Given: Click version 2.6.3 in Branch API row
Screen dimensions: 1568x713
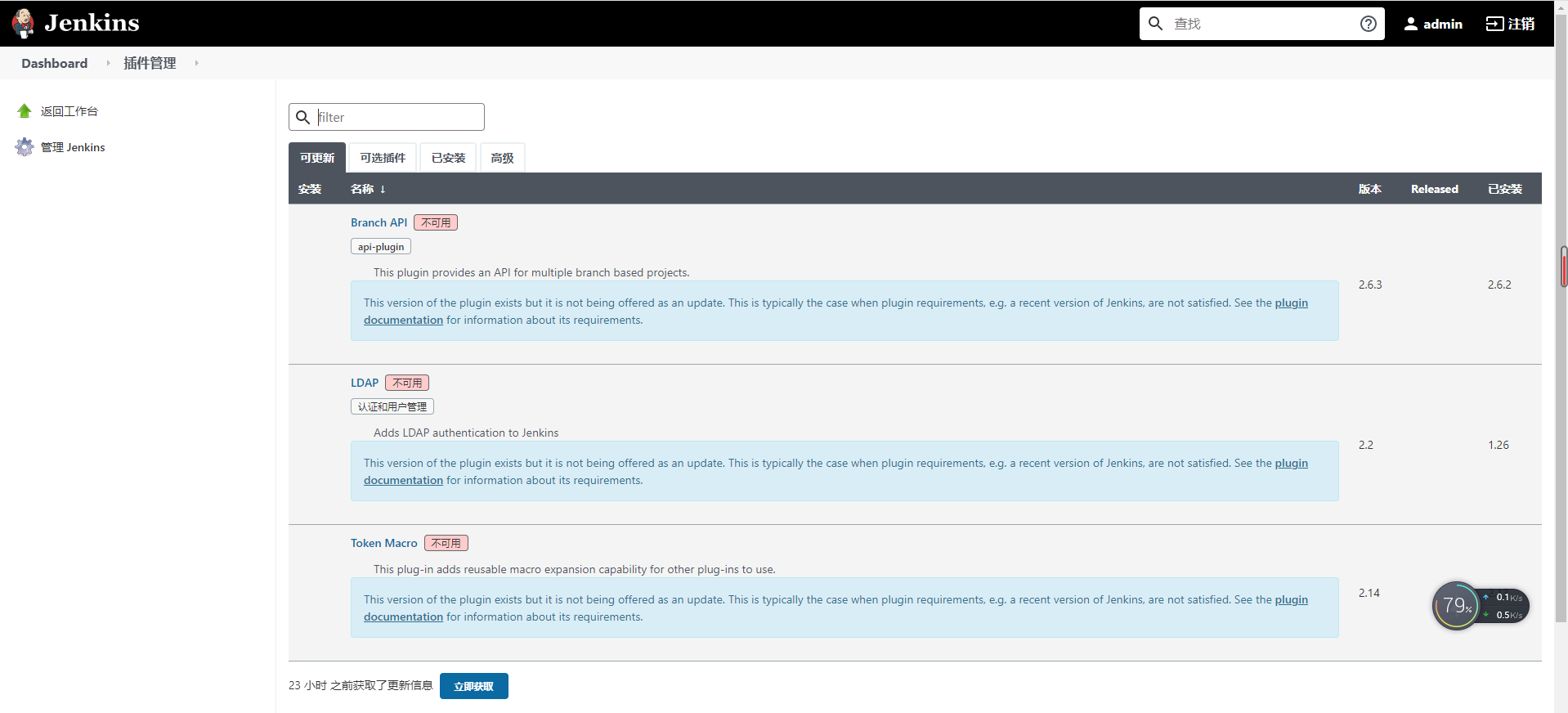Looking at the screenshot, I should pyautogui.click(x=1370, y=285).
